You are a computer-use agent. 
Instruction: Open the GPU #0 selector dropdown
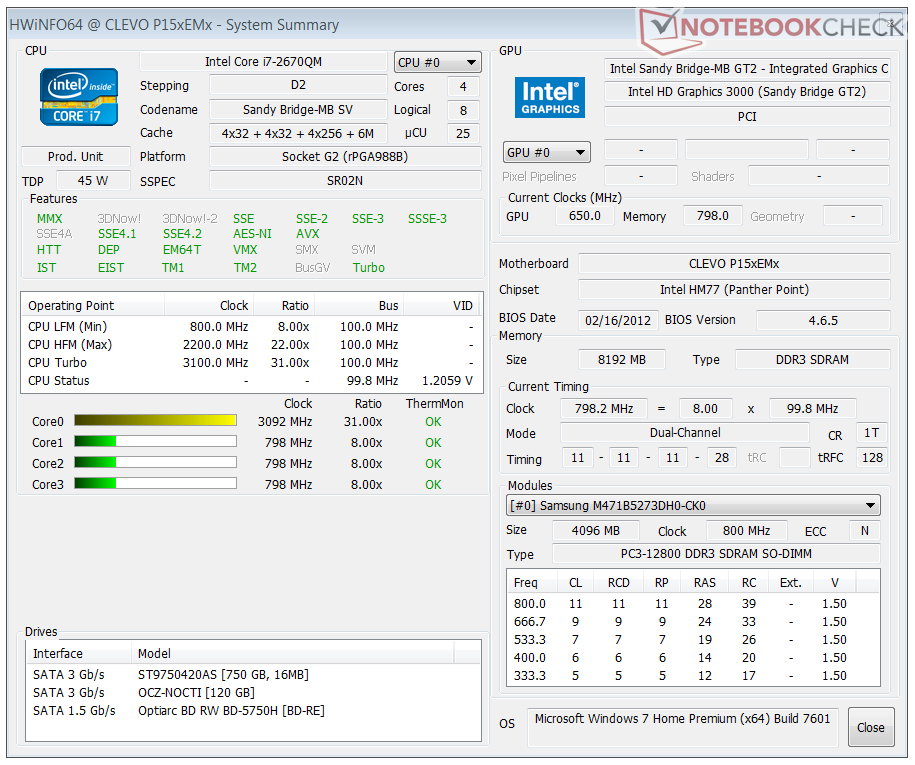coord(546,152)
